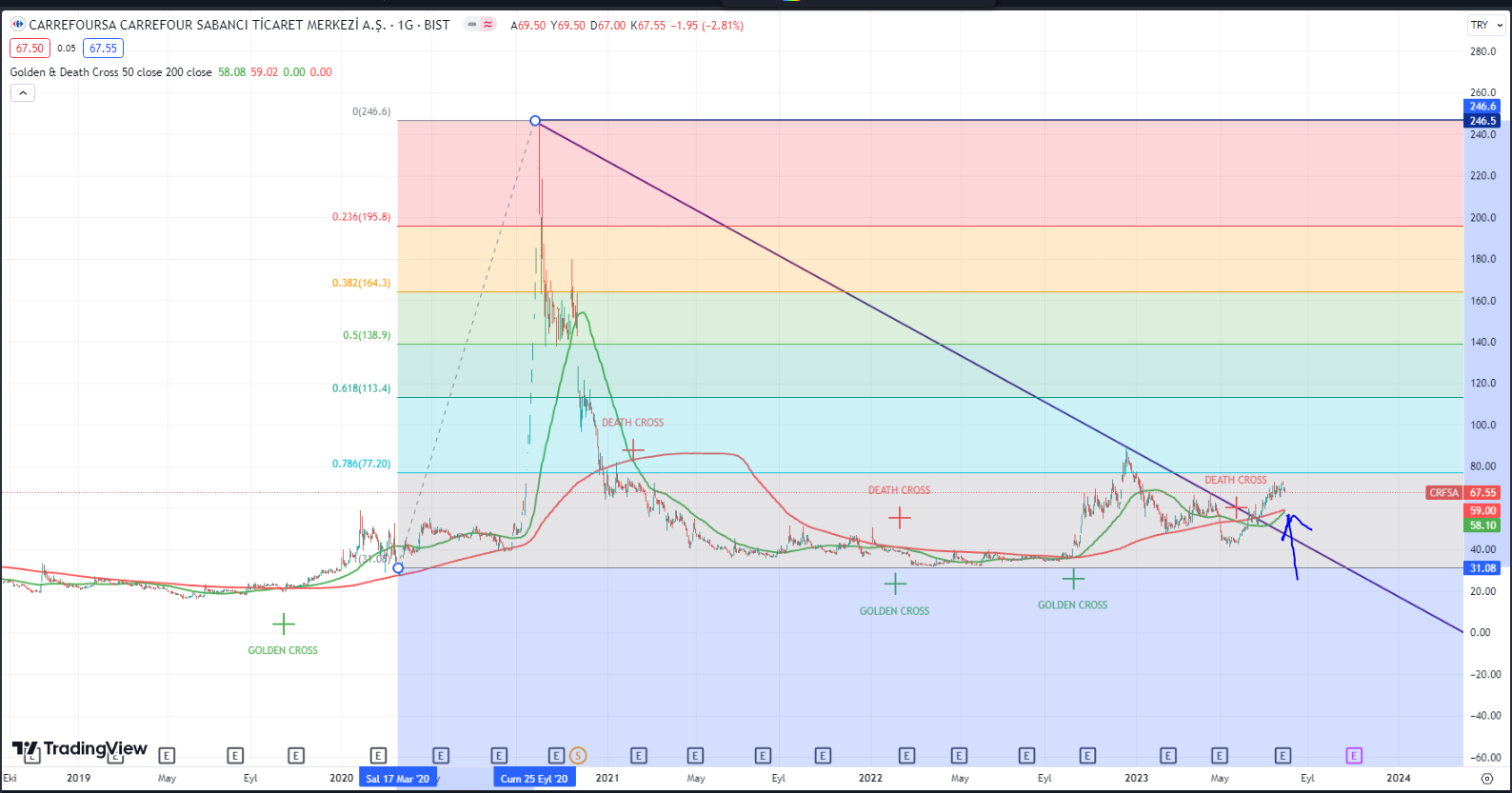The width and height of the screenshot is (1512, 793).
Task: Click the DEATH CROSS label near 2021
Action: [632, 423]
